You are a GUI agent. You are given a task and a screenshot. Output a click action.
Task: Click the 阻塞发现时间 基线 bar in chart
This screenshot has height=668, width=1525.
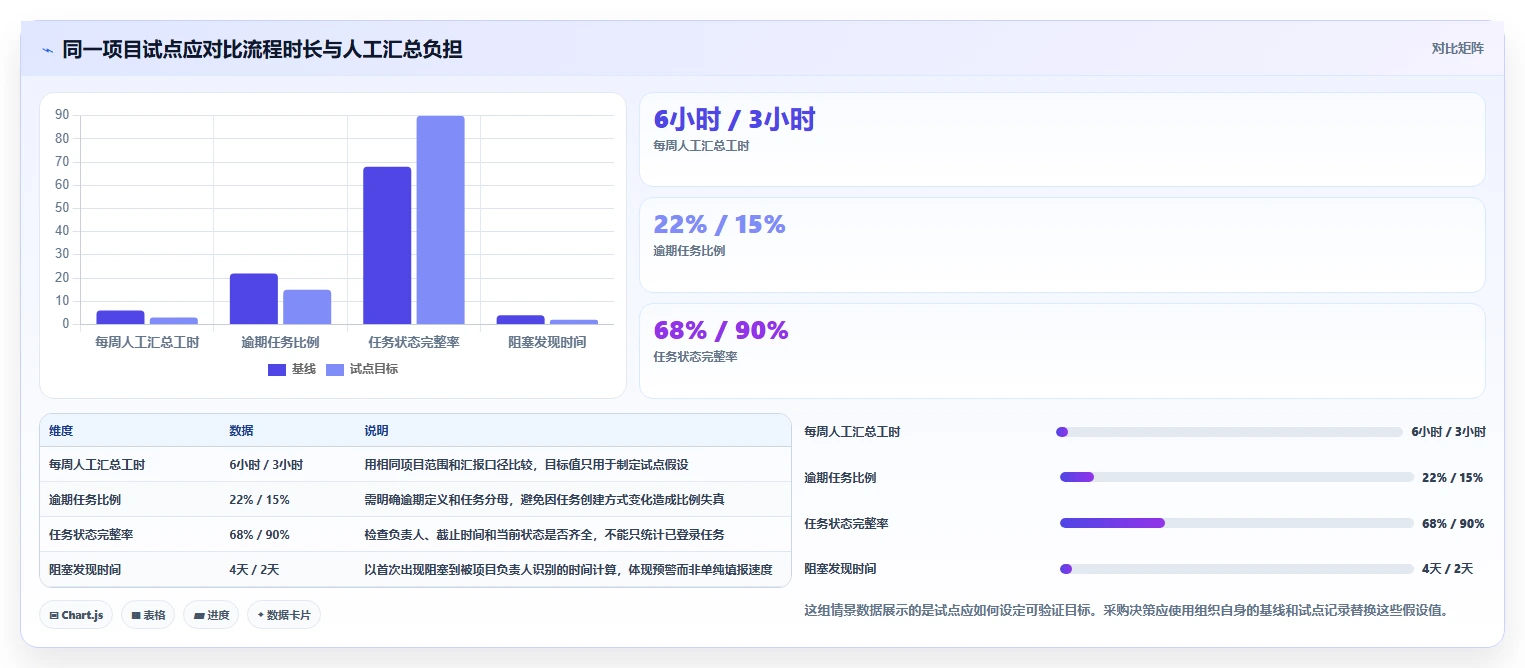(x=520, y=320)
